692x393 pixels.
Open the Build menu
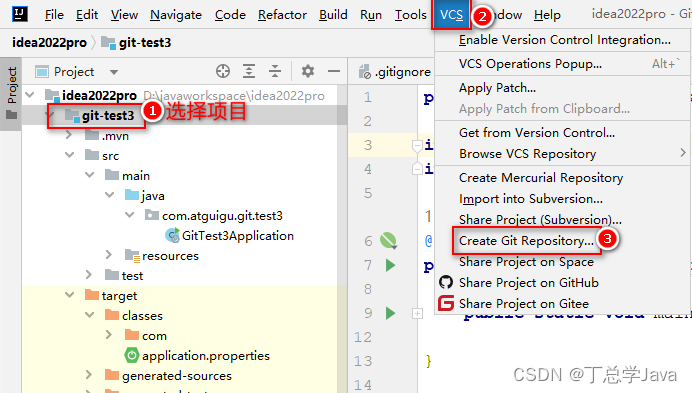[x=333, y=15]
